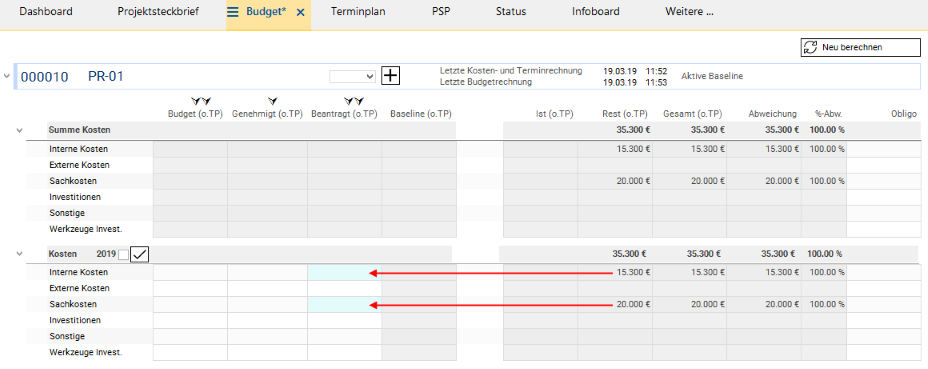928x369 pixels.
Task: Click 2019 Externe Kosten Beantragt cell
Action: [344, 288]
